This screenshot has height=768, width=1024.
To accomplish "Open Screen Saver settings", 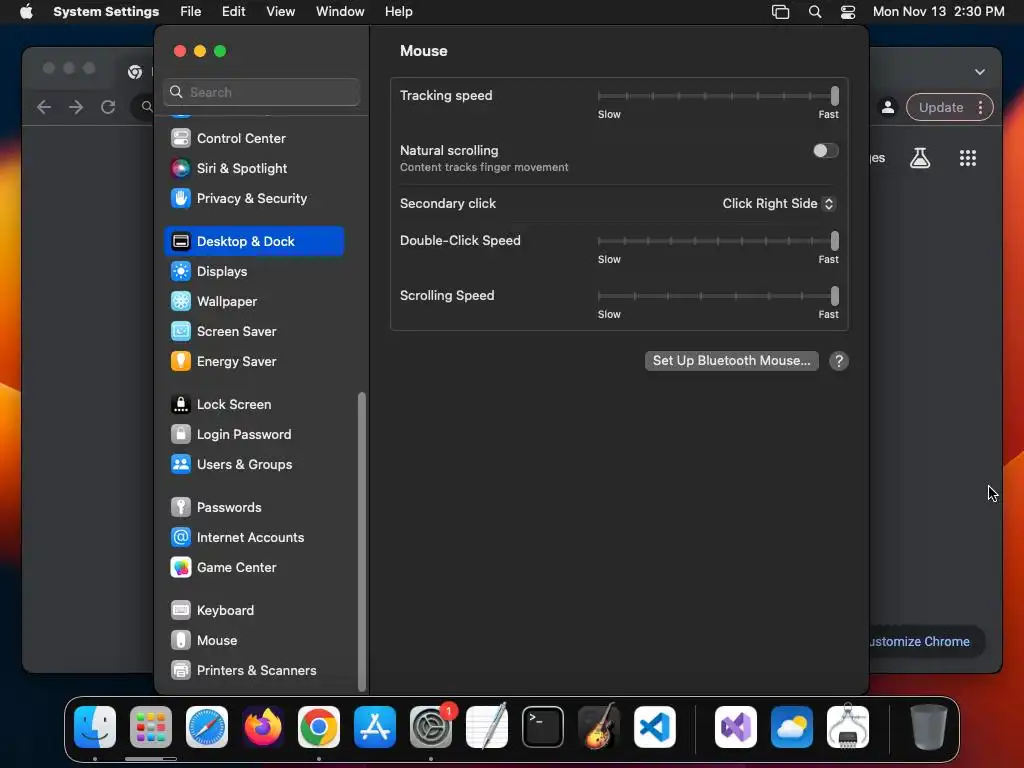I will tap(254, 331).
